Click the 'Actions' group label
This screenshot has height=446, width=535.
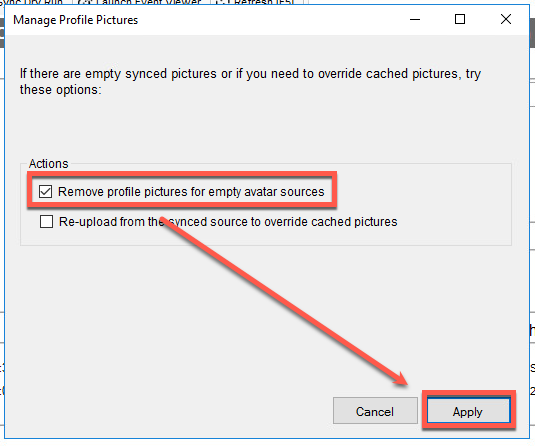point(48,163)
